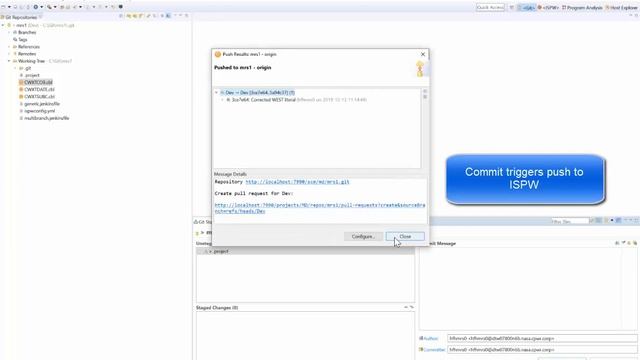Open dropdown beside external tools icon
Image resolution: width=640 pixels, height=360 pixels.
pos(55,7)
